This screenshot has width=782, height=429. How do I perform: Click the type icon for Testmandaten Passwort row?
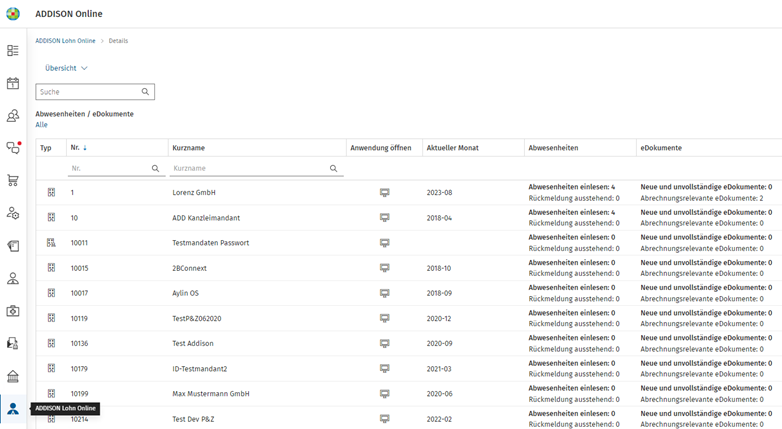(51, 242)
